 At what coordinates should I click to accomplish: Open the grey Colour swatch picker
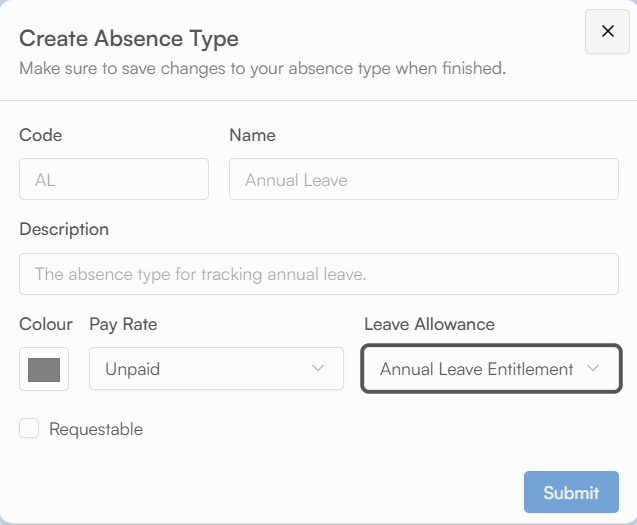(44, 369)
